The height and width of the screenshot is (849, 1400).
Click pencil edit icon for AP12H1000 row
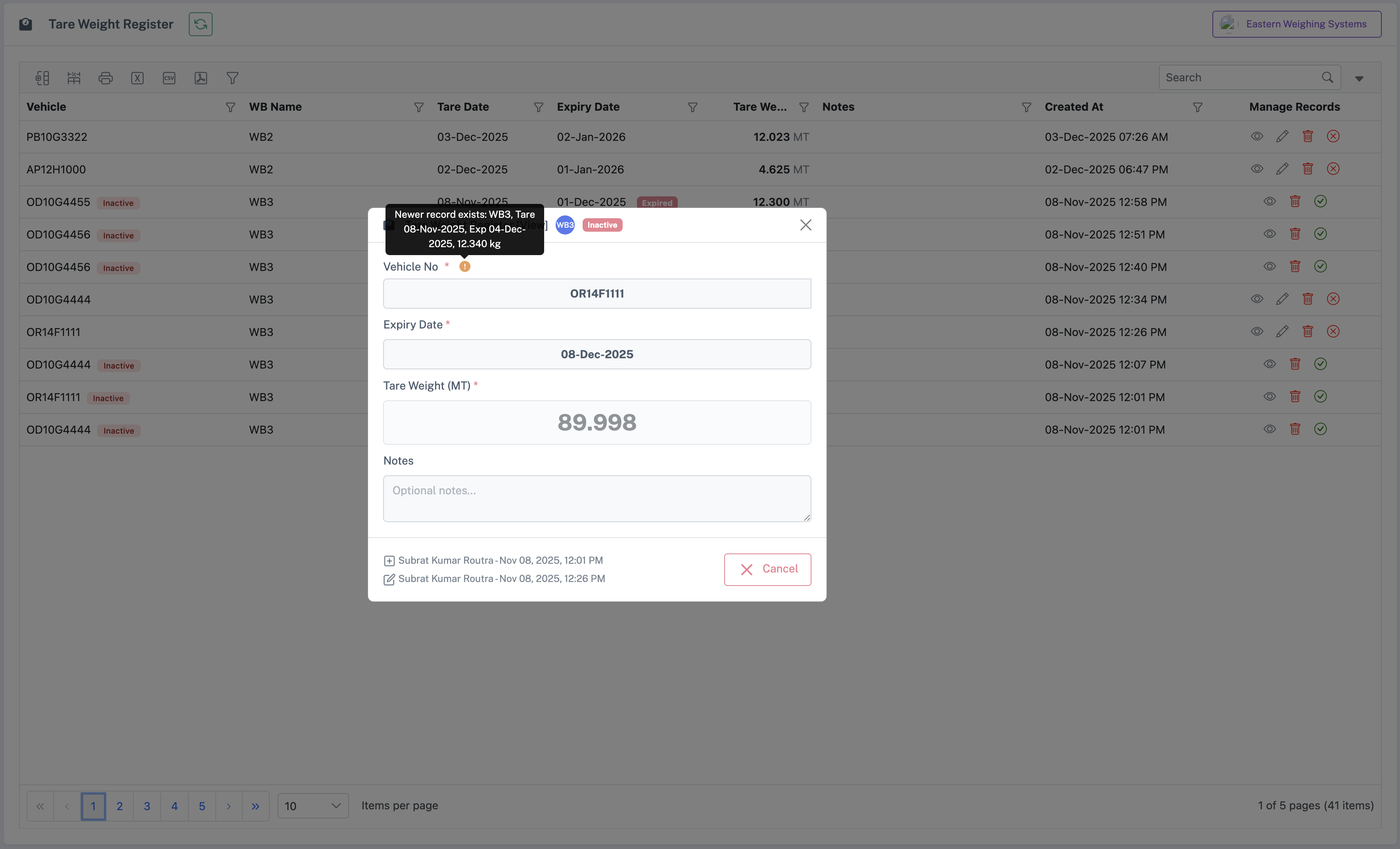(1282, 169)
